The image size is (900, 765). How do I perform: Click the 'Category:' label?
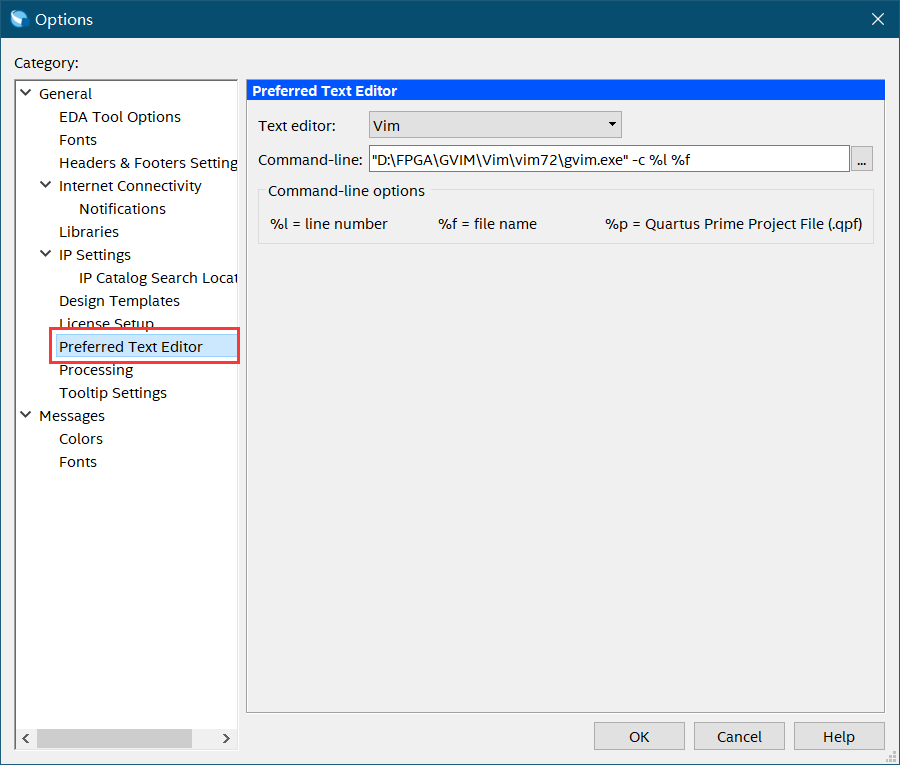pos(46,63)
